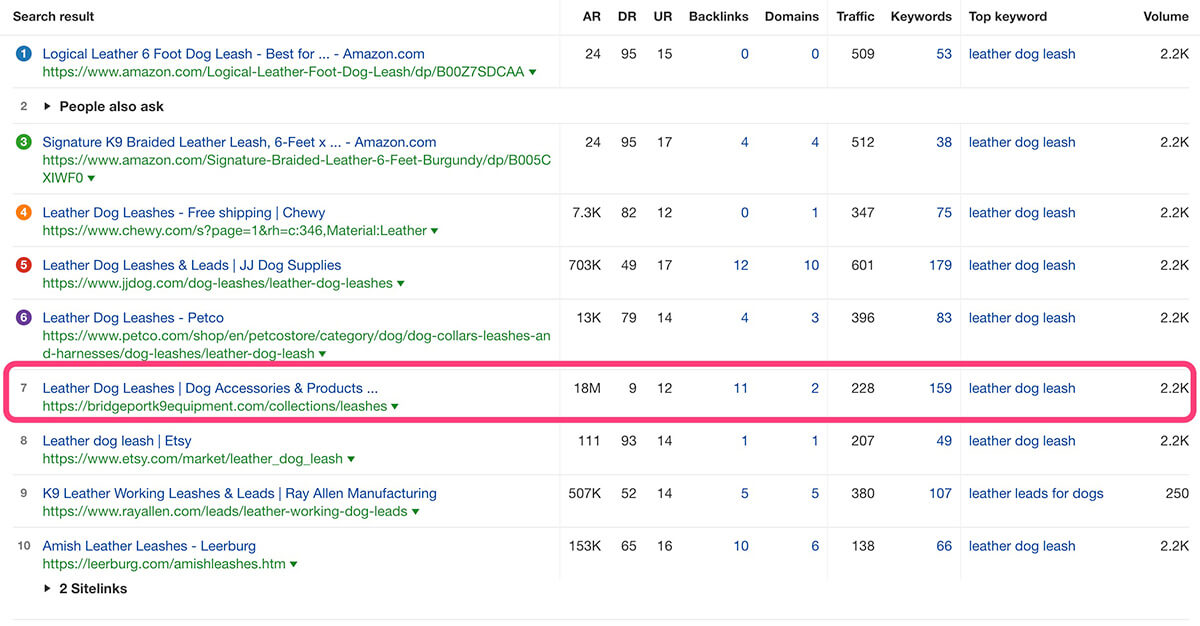
Task: Click the green rank 3 position badge
Action: (x=24, y=142)
